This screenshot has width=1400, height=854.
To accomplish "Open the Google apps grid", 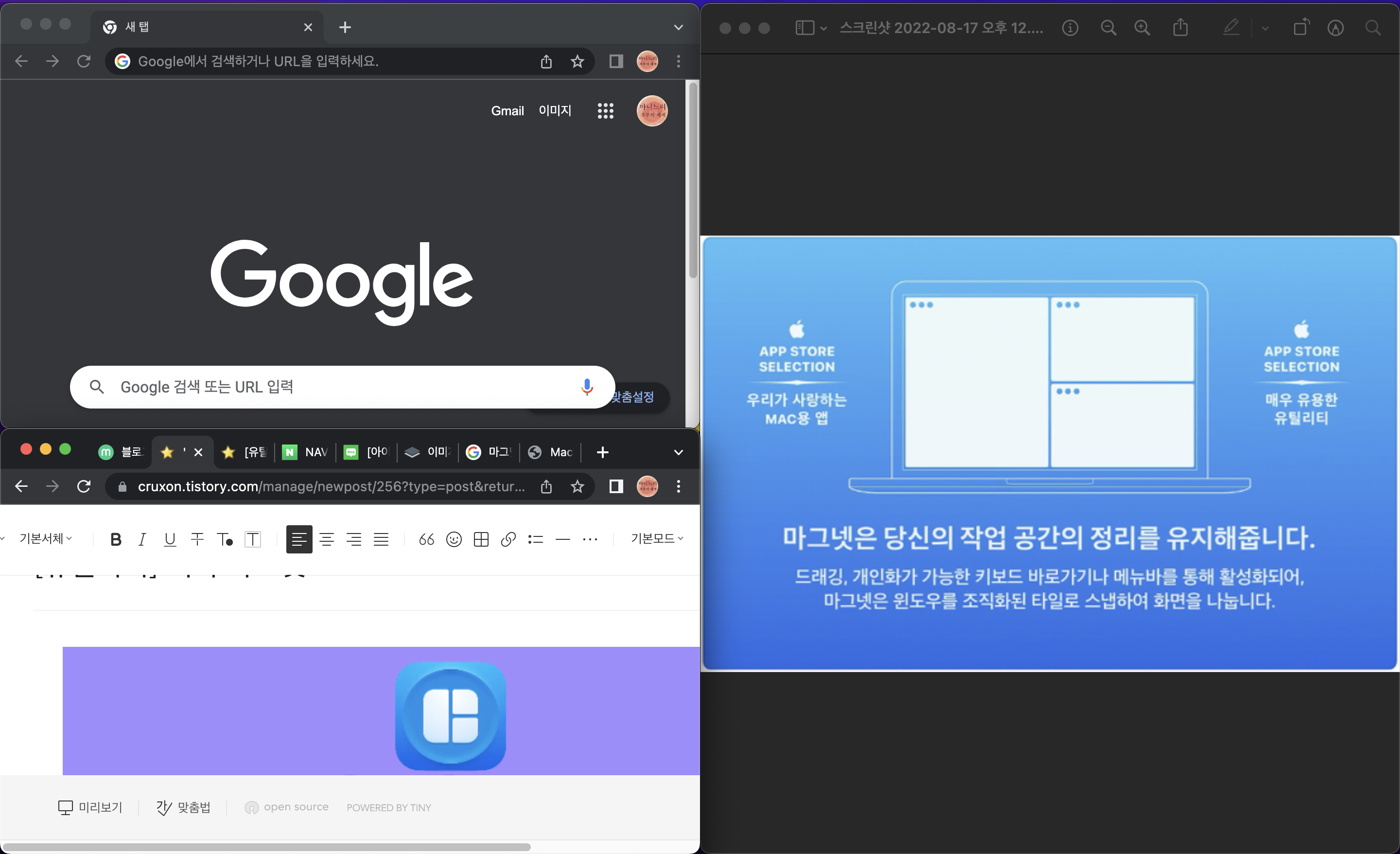I will pos(605,111).
